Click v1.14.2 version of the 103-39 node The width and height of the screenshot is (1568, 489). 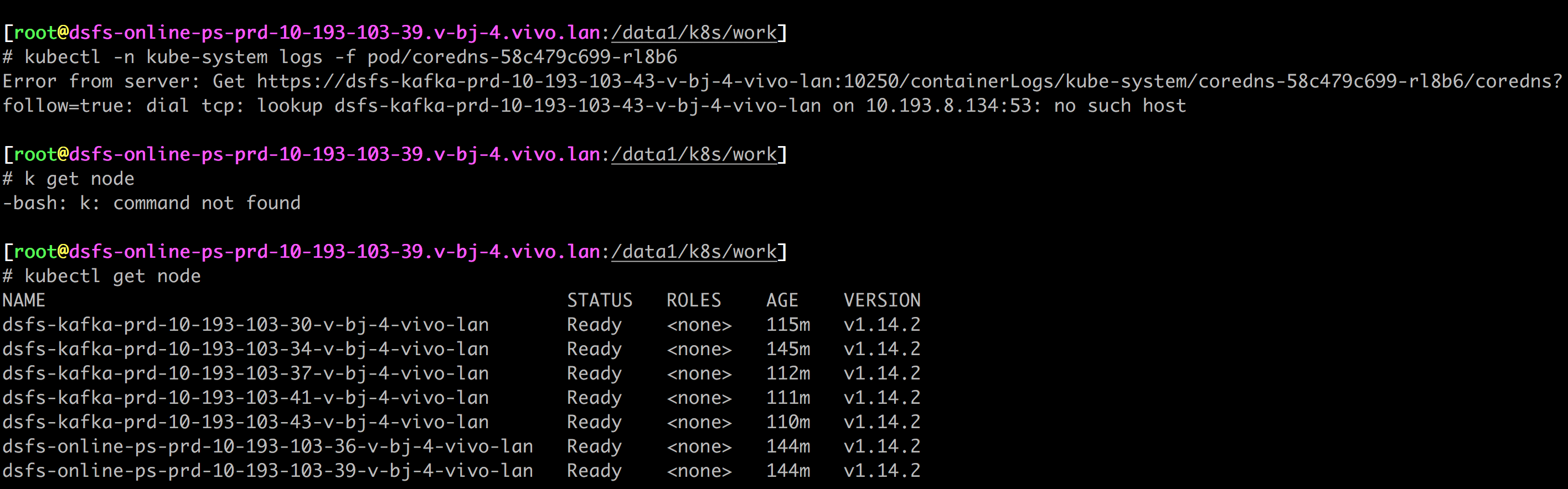coord(882,471)
